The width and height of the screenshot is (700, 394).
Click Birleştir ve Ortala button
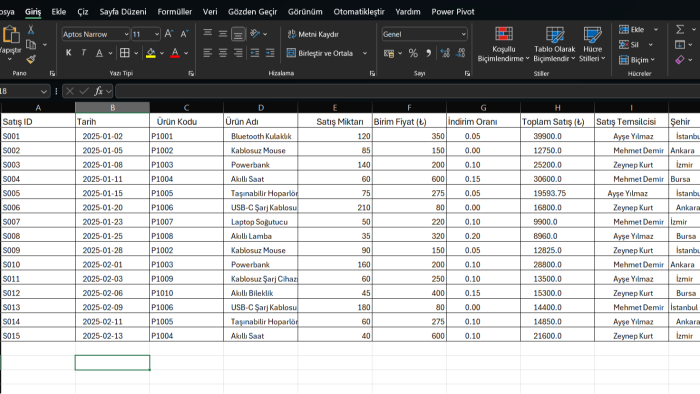click(321, 53)
